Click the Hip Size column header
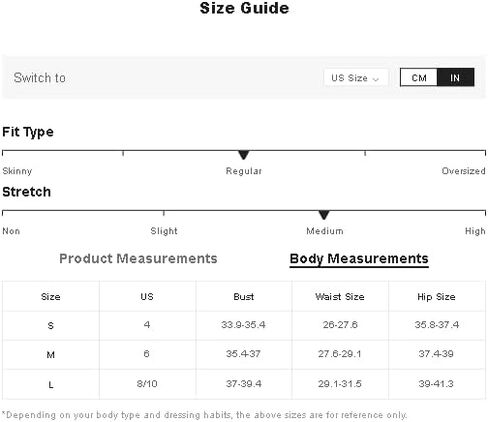The image size is (488, 422). click(437, 297)
